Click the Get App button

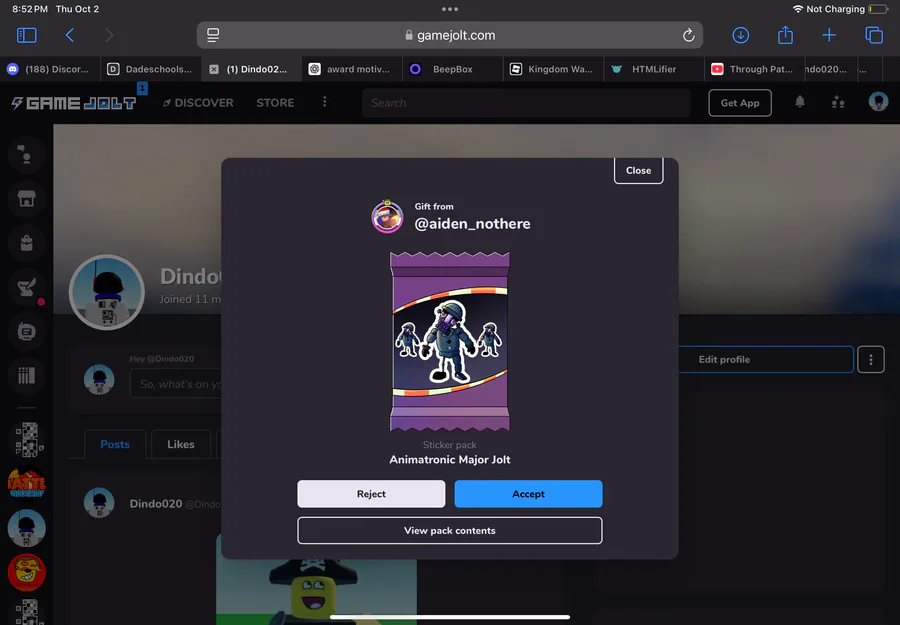740,103
